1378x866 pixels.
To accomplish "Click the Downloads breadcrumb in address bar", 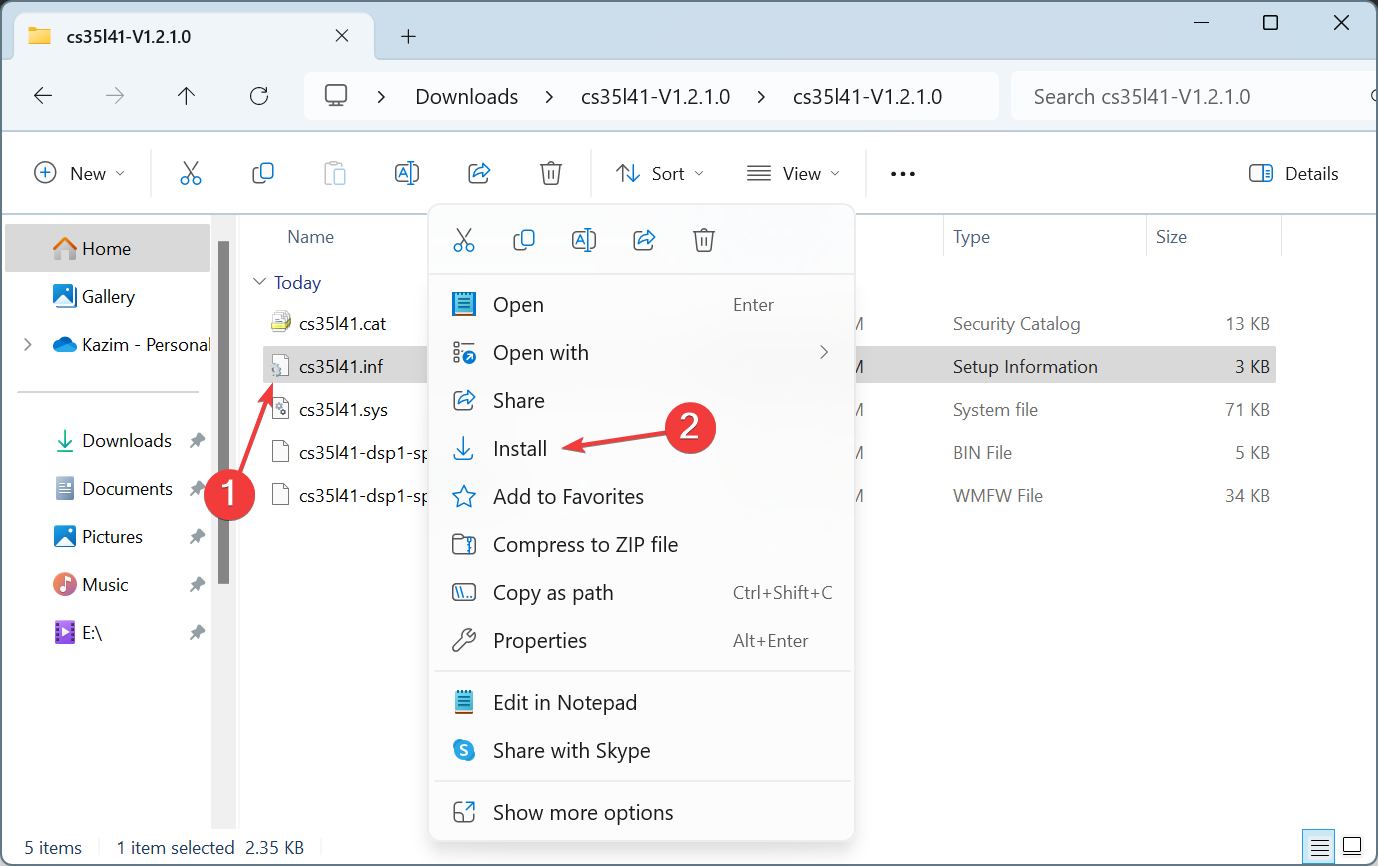I will click(x=467, y=96).
